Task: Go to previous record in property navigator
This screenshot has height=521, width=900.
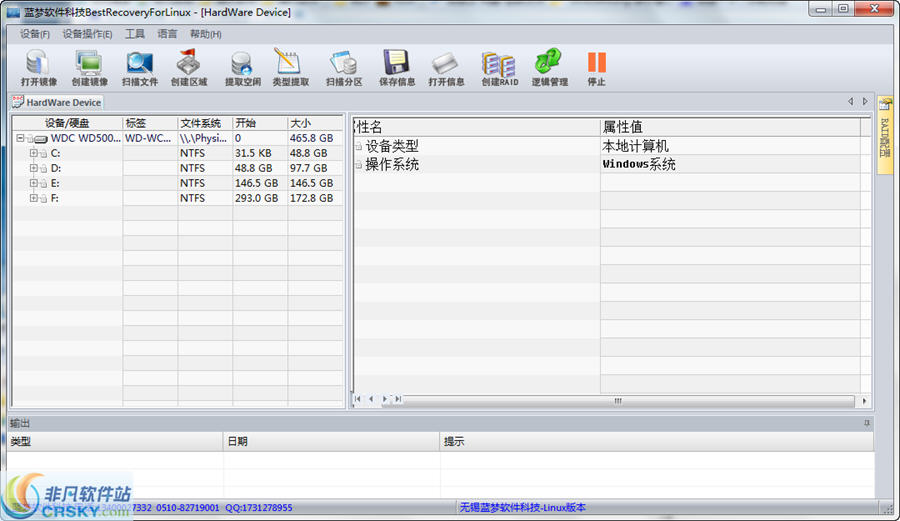Action: pos(371,399)
